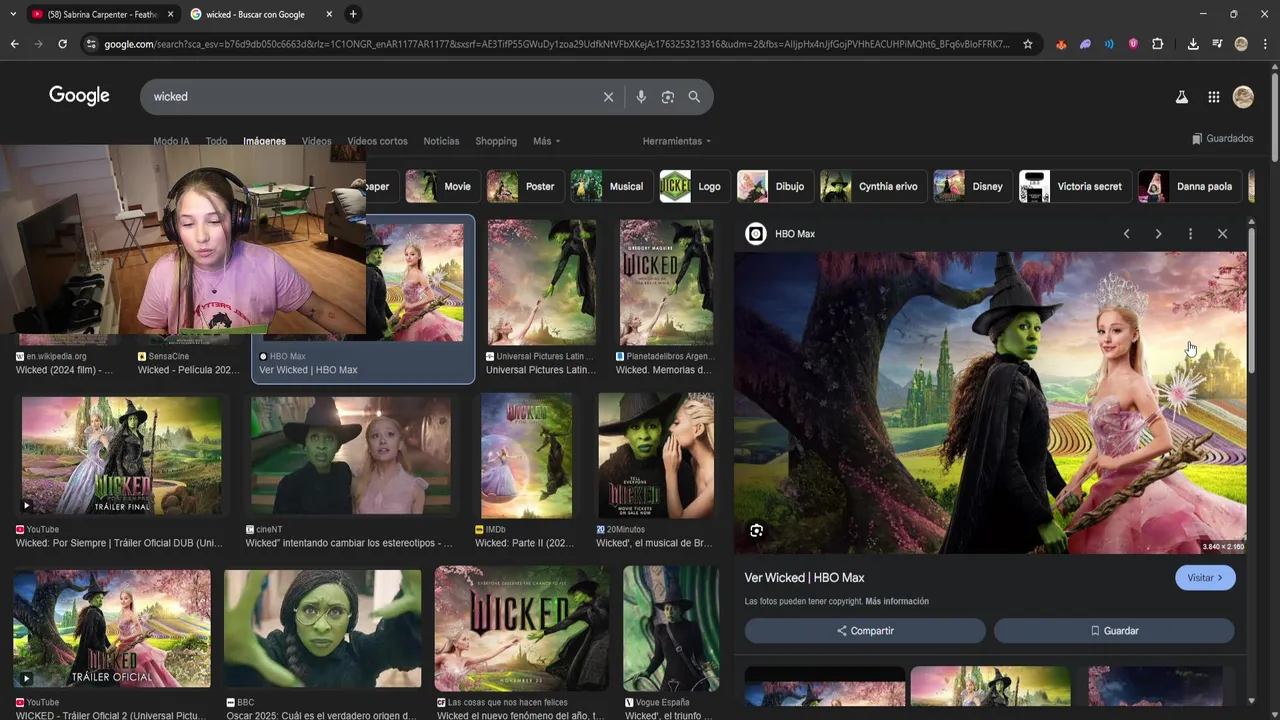This screenshot has height=720, width=1280.
Task: Open the BBC Oscar 2025 thumbnail
Action: tap(322, 628)
